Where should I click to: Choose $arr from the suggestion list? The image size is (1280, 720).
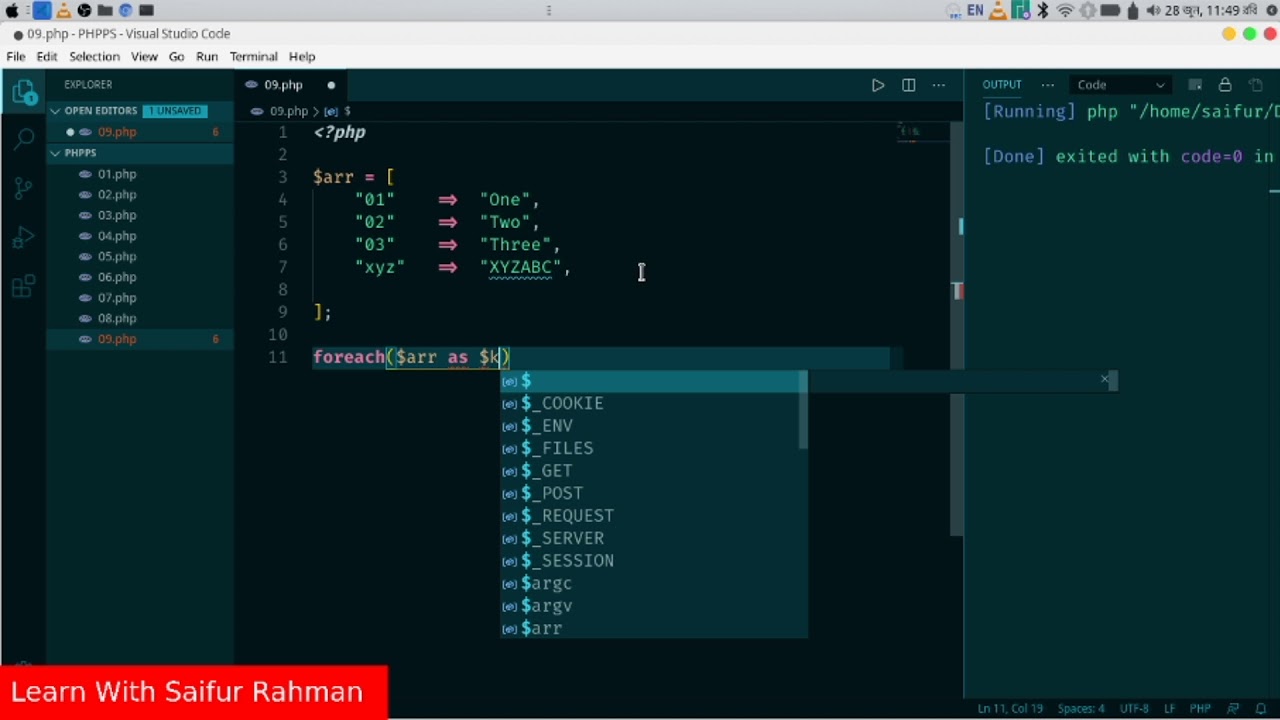pos(653,628)
